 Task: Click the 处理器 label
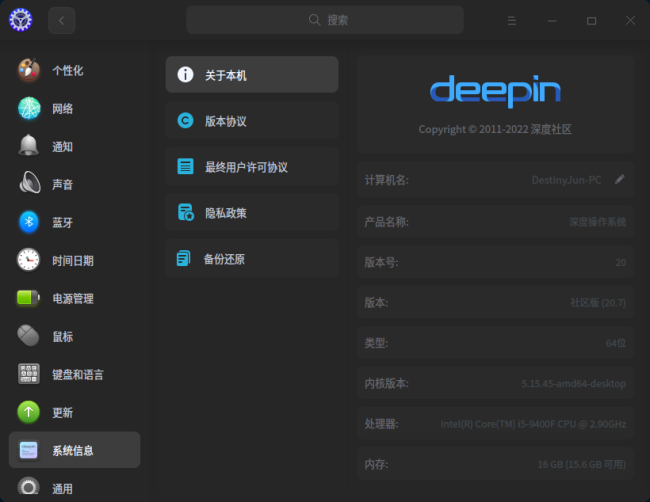[381, 424]
